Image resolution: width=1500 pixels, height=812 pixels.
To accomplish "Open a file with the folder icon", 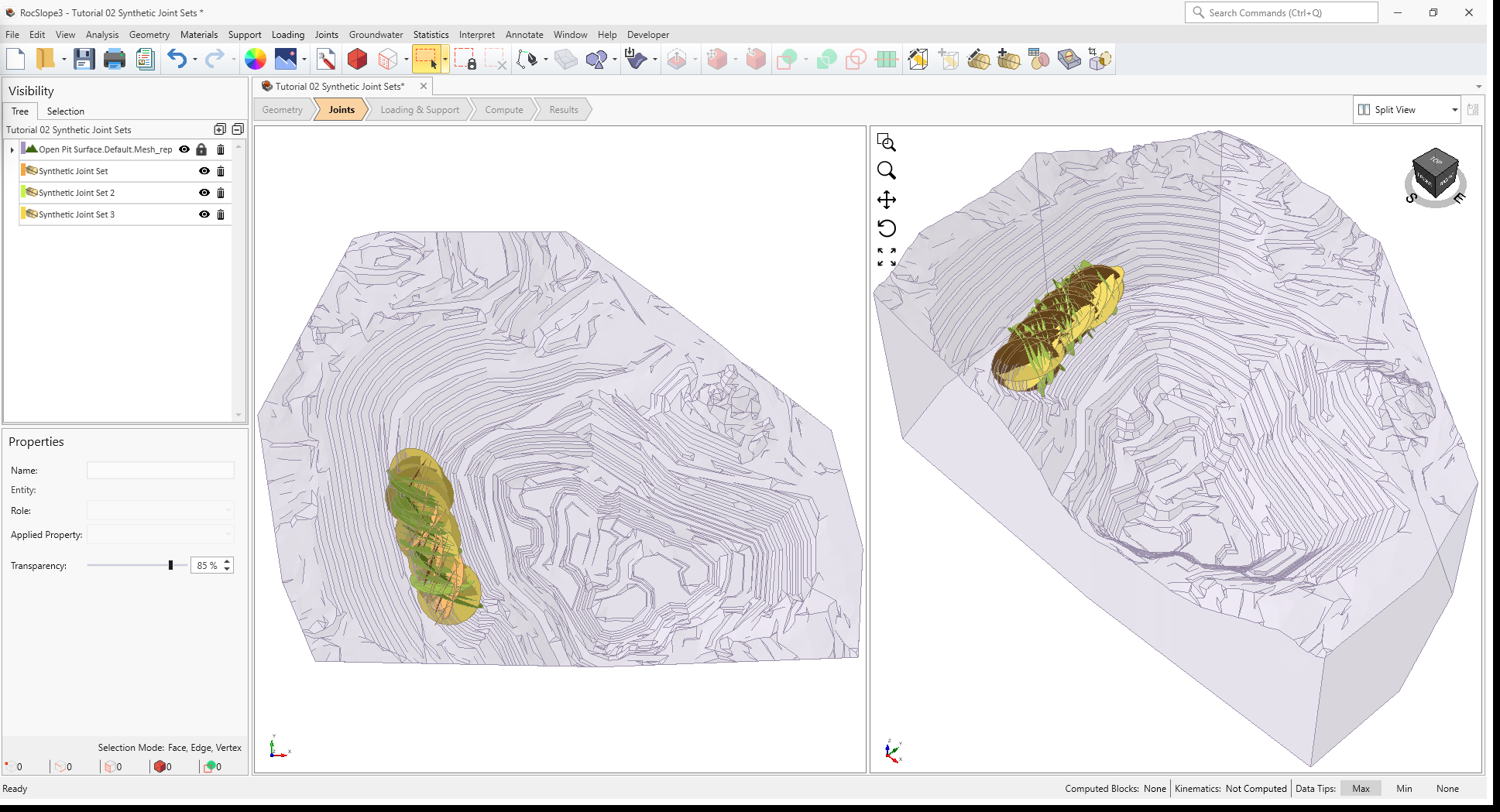I will pos(46,59).
